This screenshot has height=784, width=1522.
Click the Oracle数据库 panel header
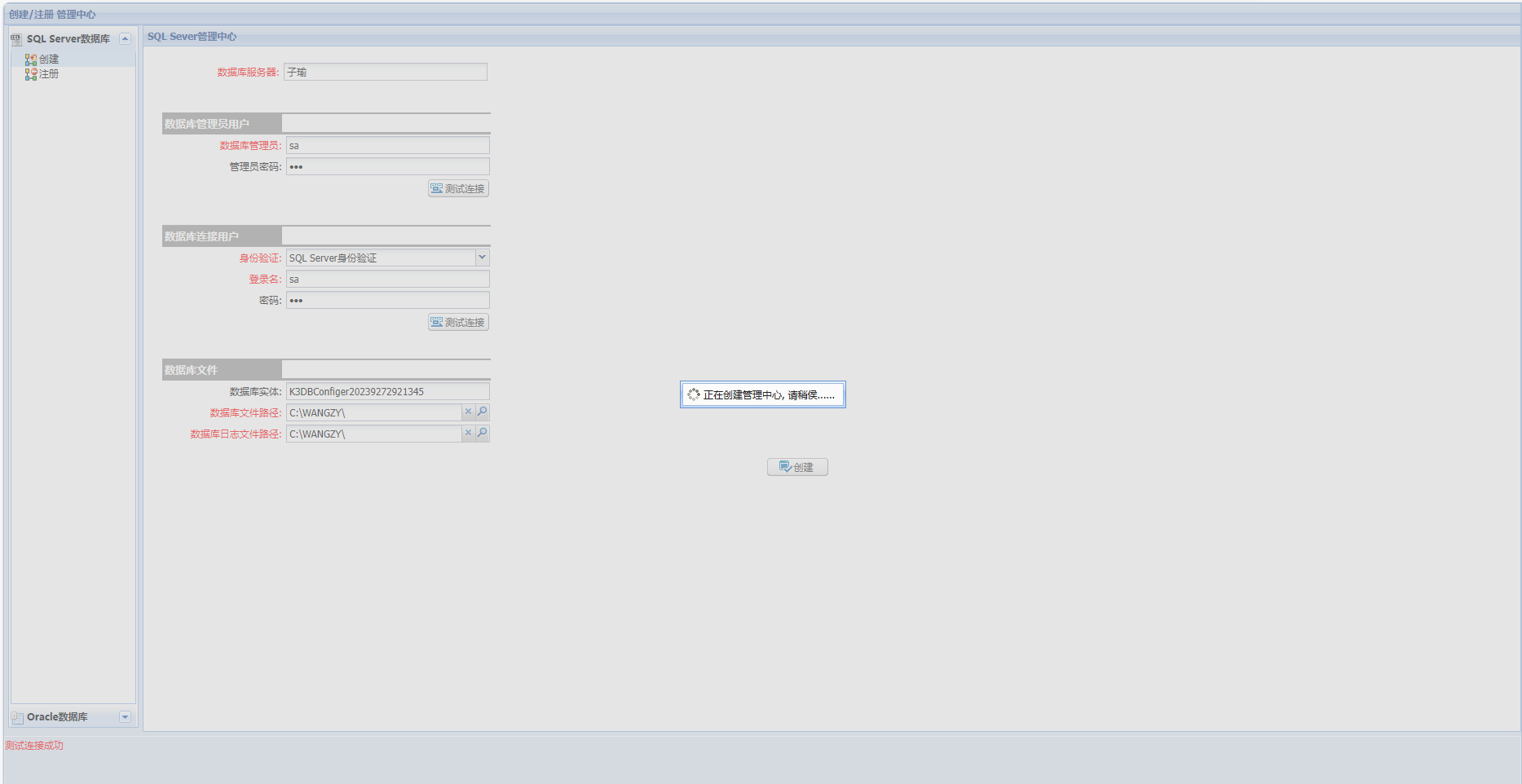tap(73, 717)
